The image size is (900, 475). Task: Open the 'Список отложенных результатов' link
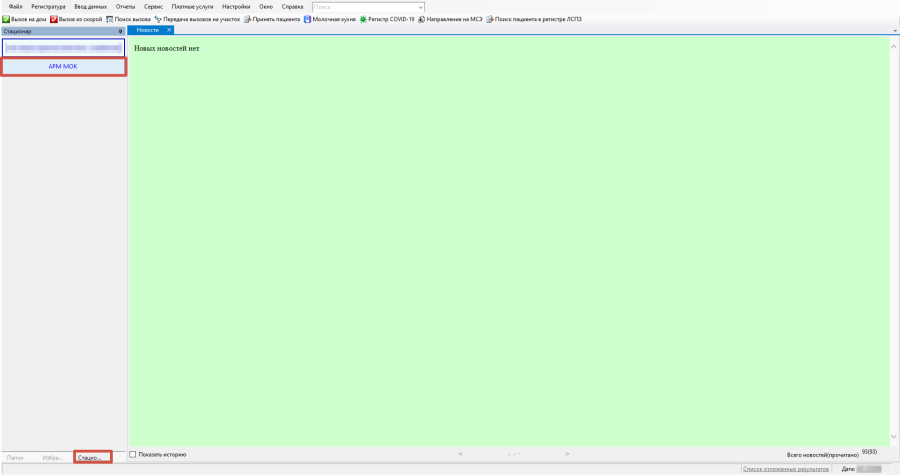click(785, 468)
